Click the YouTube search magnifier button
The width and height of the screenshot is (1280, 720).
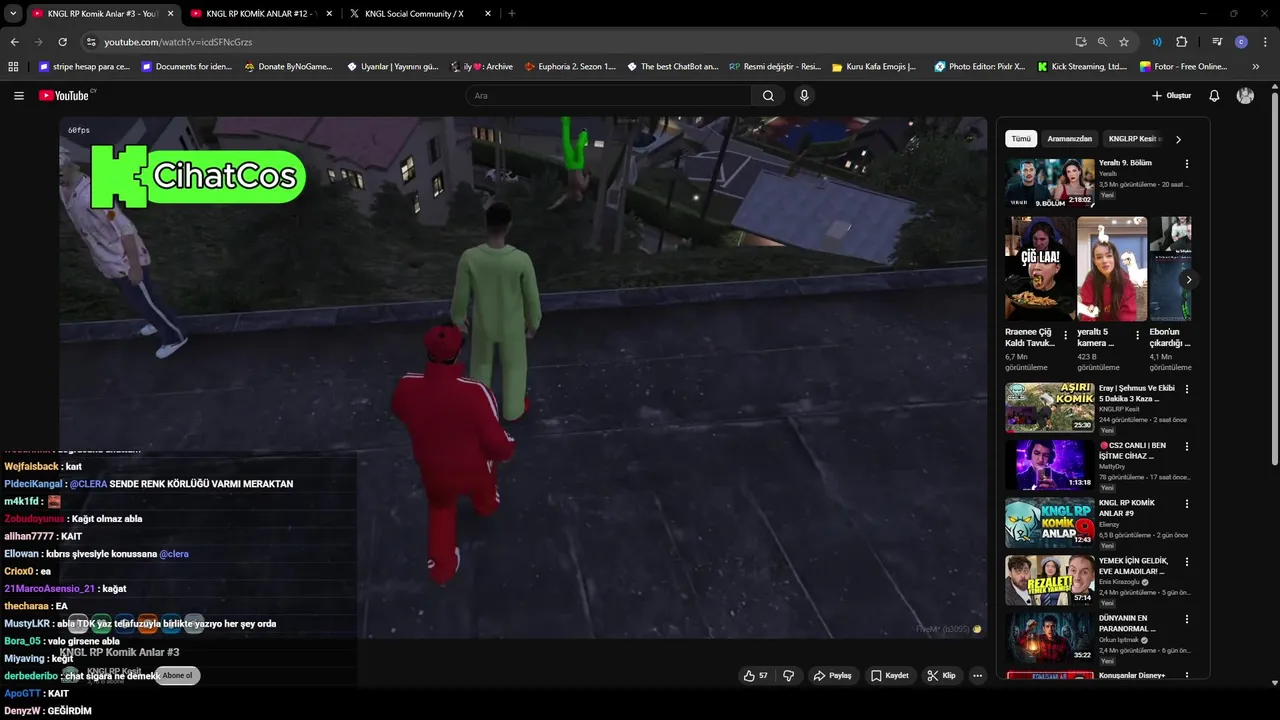coord(768,96)
